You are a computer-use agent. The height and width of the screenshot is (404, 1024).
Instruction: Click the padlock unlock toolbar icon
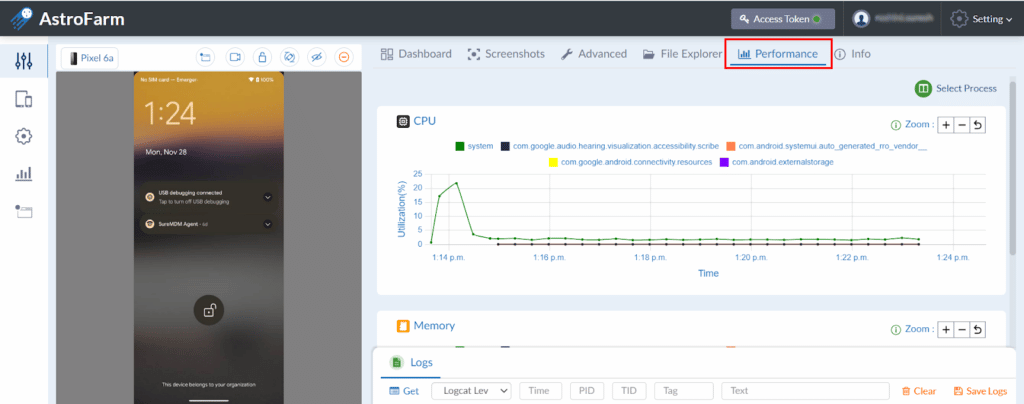pyautogui.click(x=262, y=57)
